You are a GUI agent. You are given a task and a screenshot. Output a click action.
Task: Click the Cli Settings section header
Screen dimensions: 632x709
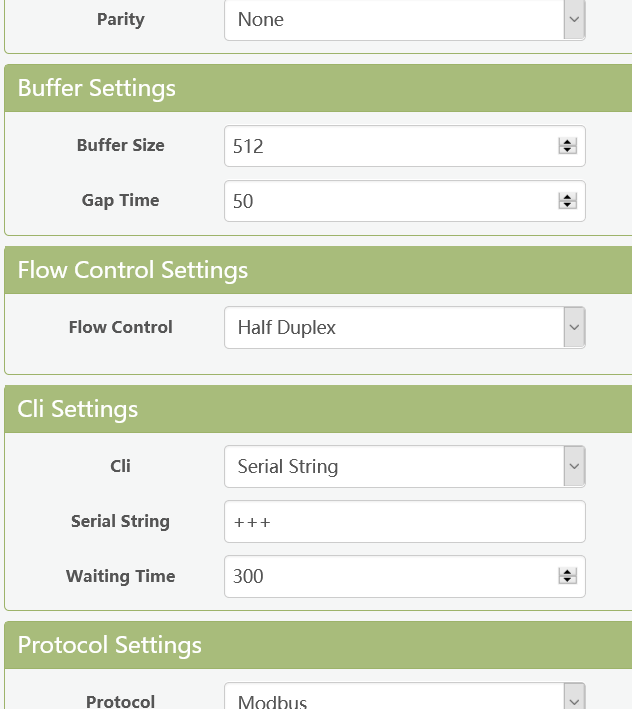coord(78,409)
